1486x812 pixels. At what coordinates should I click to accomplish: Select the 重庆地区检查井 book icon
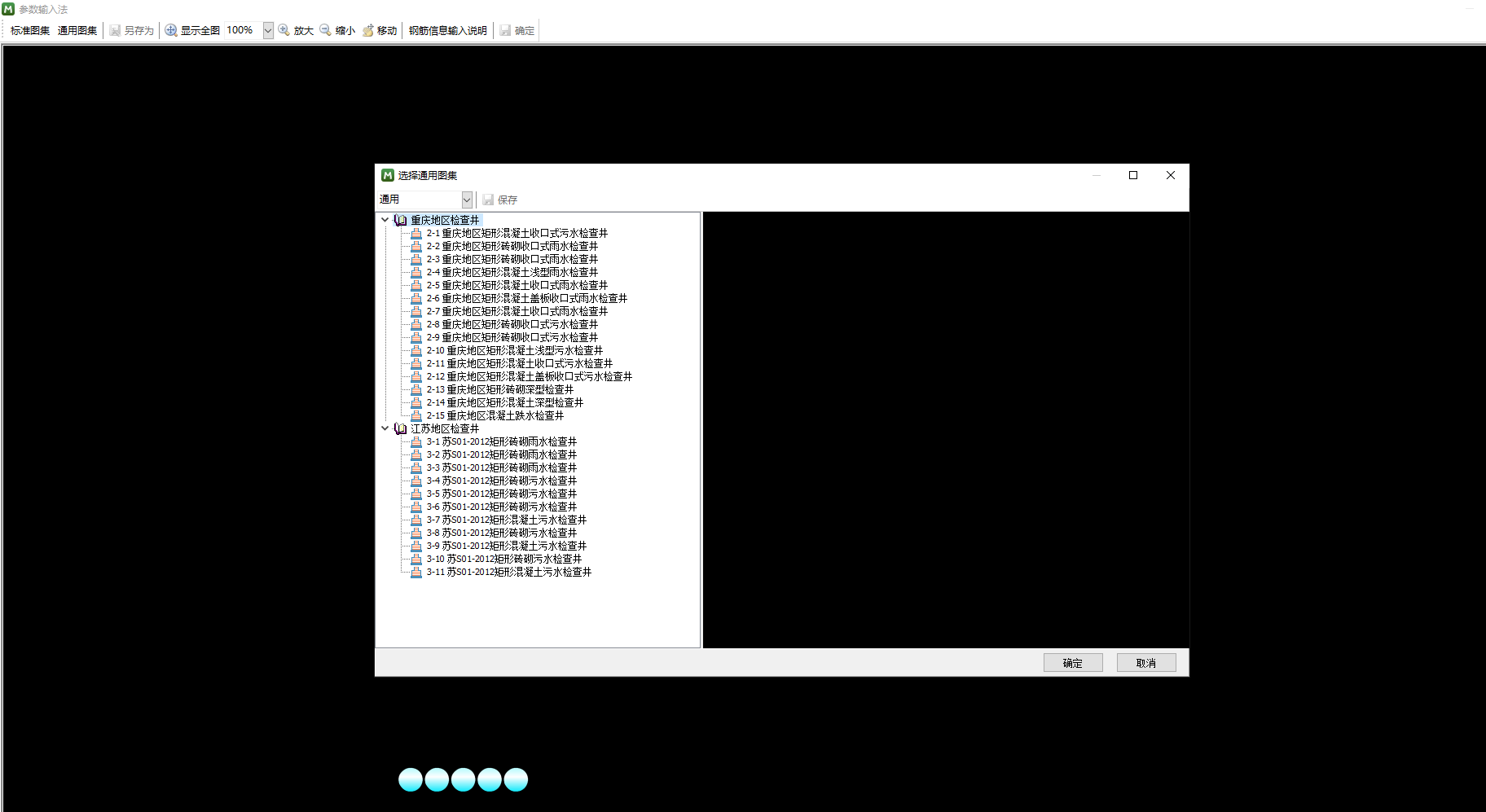[400, 220]
